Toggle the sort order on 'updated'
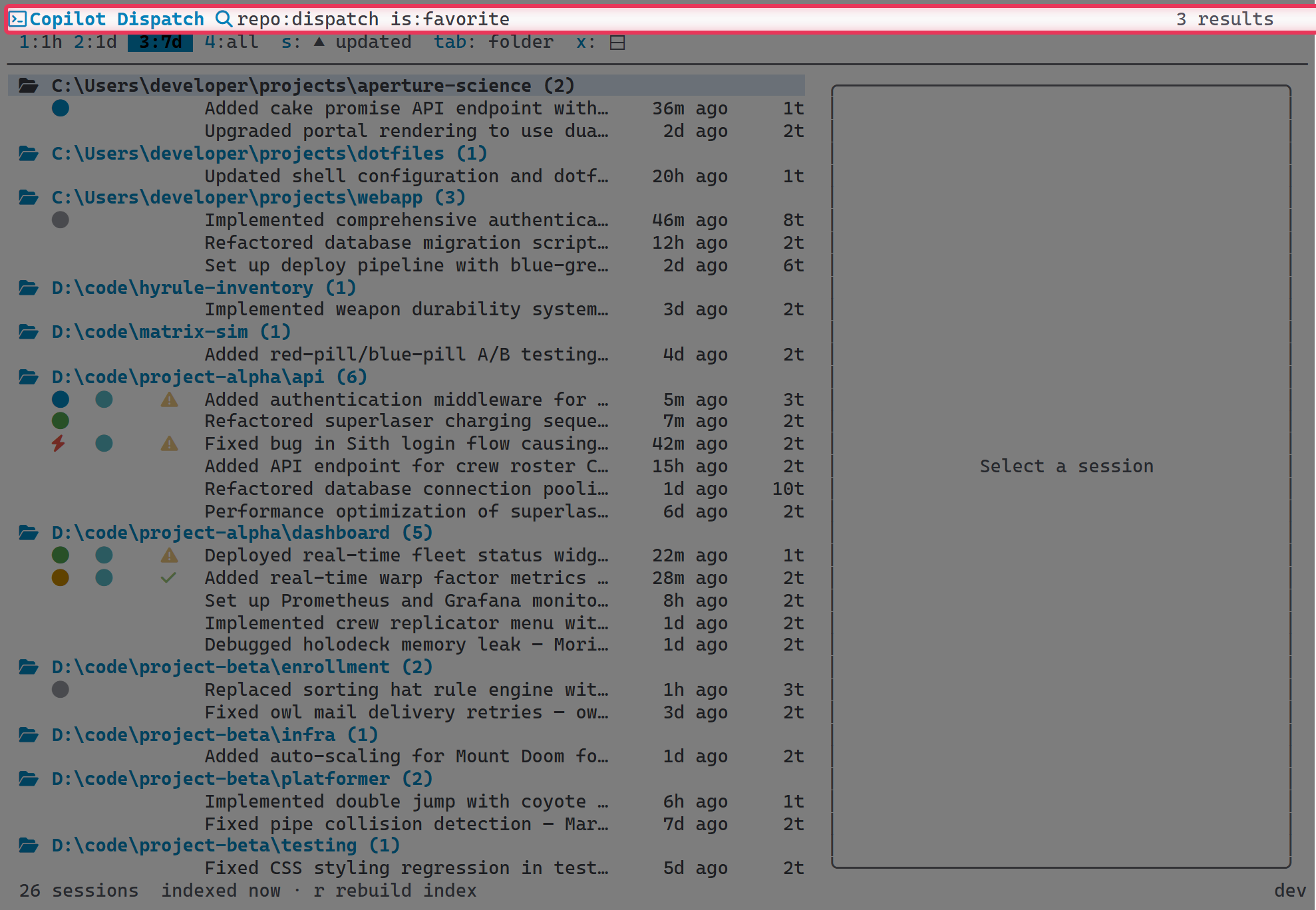This screenshot has width=1316, height=910. coord(346,42)
